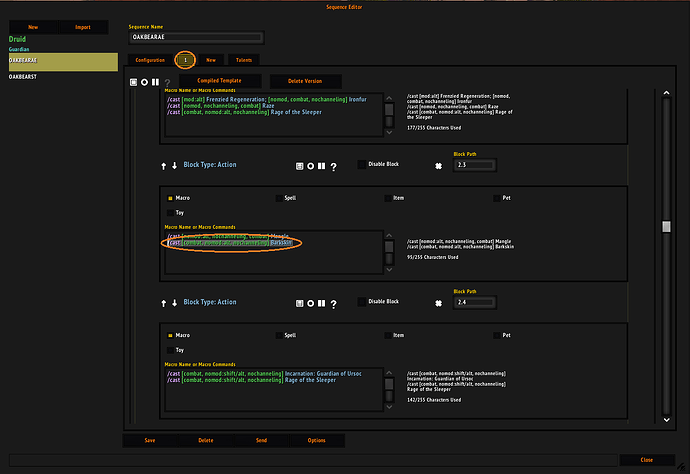Click the Block Path field showing 2.3
Screen dimensions: 690x474
(475, 165)
